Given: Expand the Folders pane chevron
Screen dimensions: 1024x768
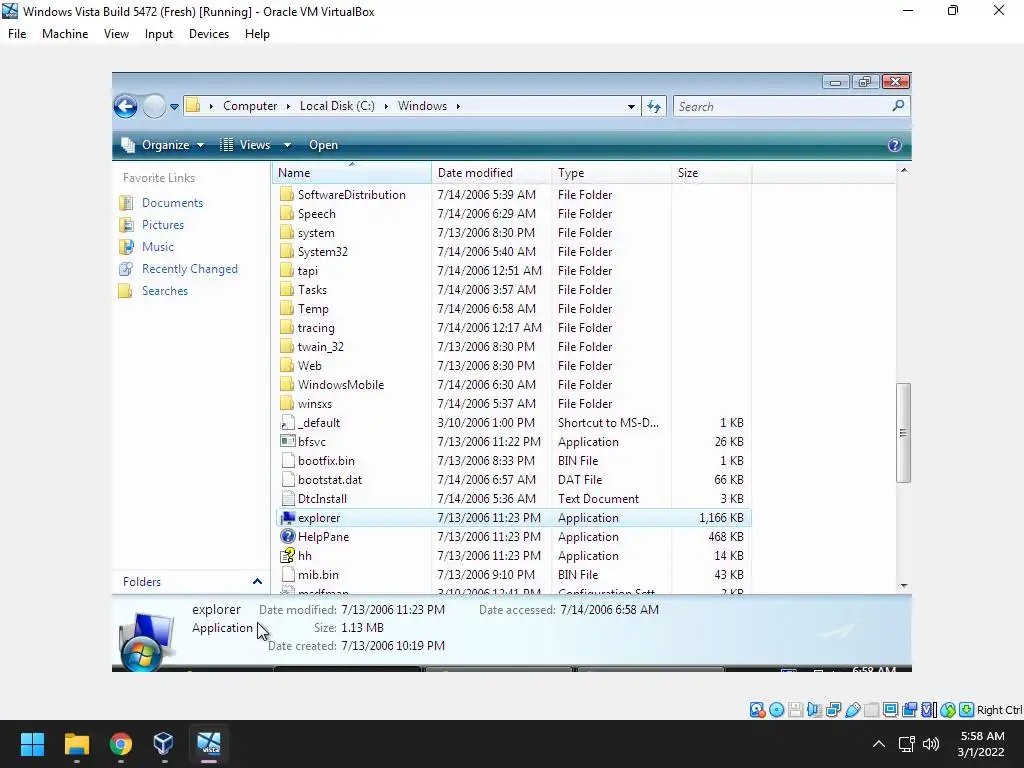Looking at the screenshot, I should click(x=257, y=581).
